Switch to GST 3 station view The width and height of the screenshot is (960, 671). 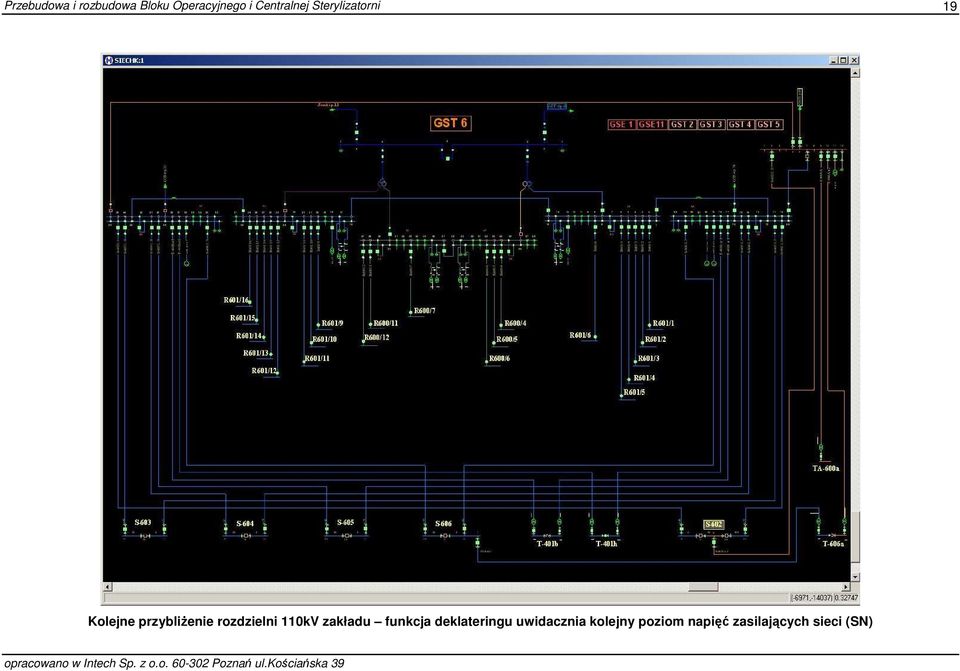tap(711, 124)
